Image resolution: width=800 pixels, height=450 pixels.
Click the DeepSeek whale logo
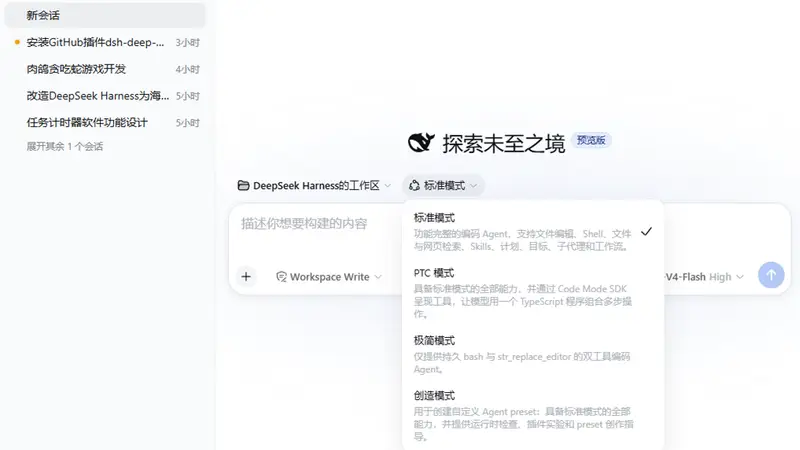pos(421,143)
